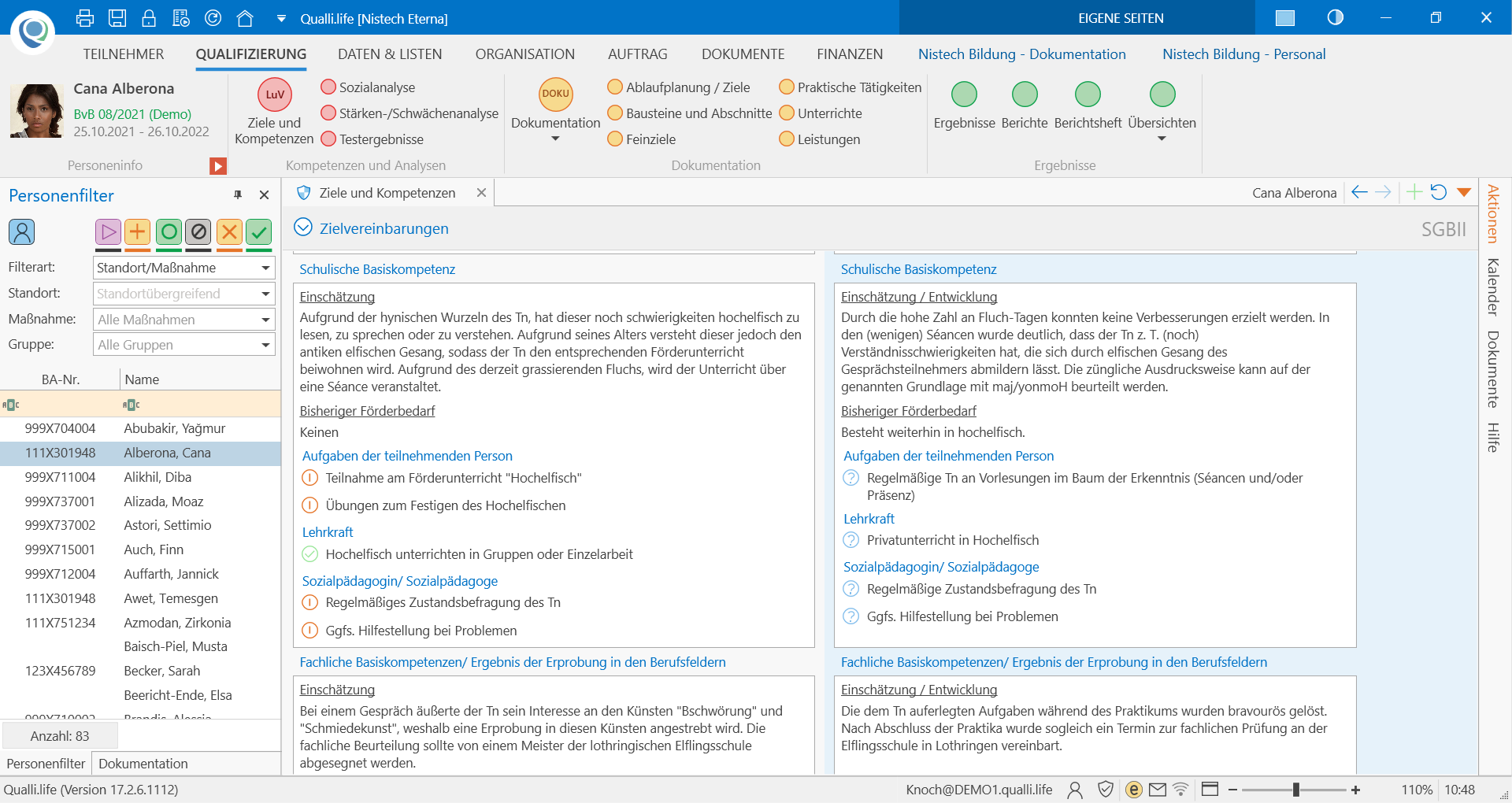Click the Name column filter field
The image size is (1512, 803).
[201, 405]
